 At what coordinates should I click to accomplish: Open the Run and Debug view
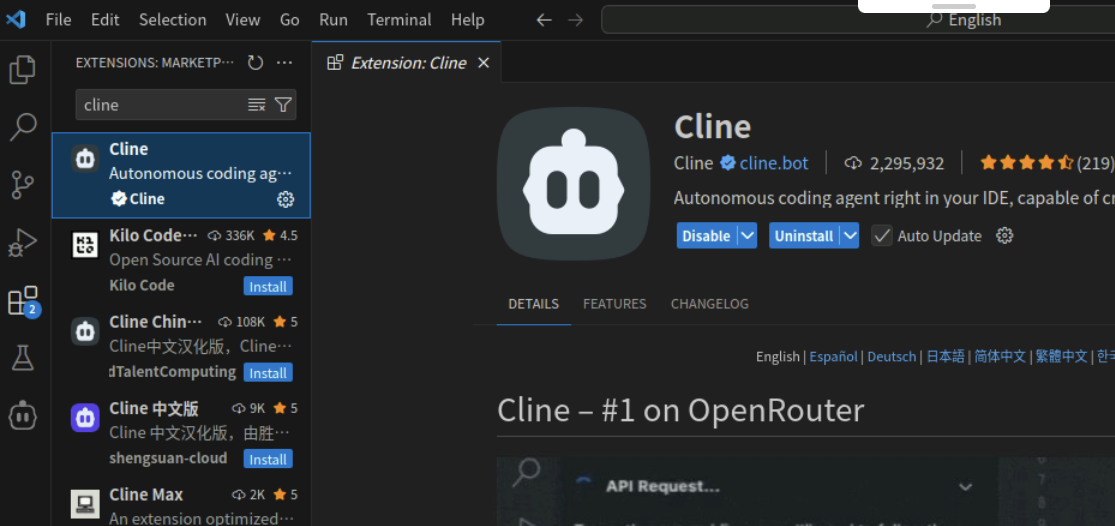(22, 243)
